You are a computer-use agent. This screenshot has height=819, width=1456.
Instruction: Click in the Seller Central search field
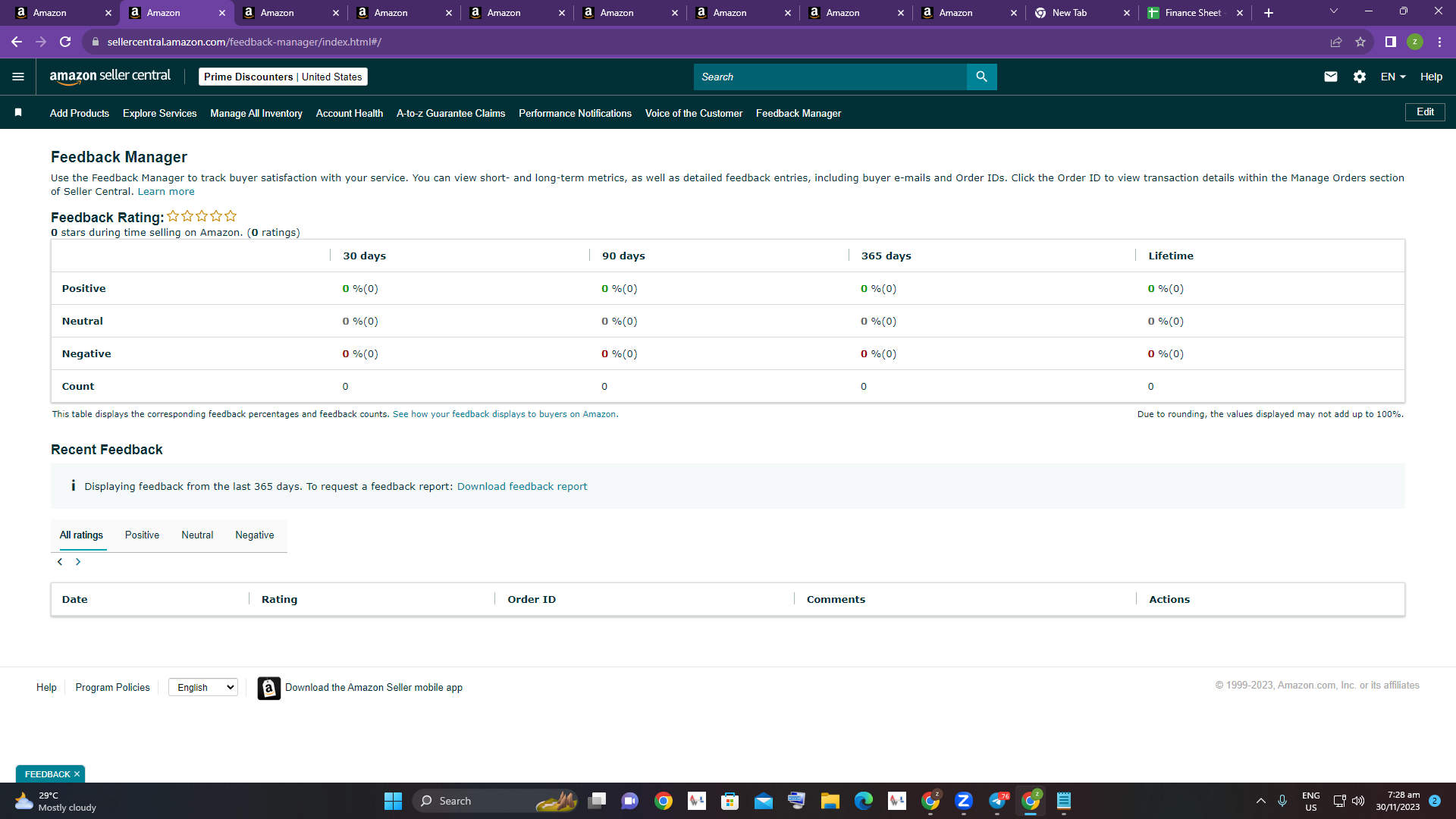(830, 77)
